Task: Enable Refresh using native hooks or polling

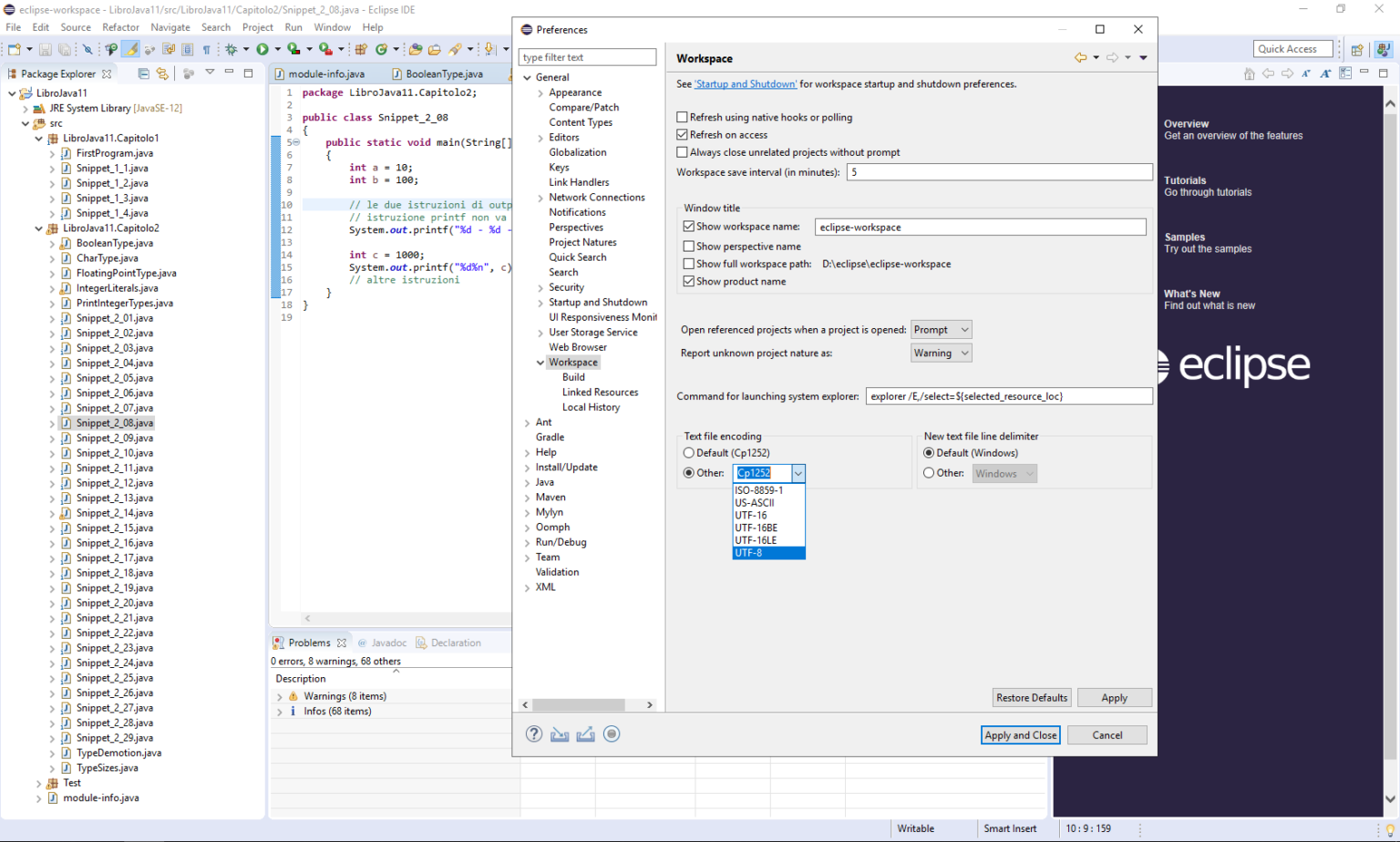Action: (x=681, y=117)
